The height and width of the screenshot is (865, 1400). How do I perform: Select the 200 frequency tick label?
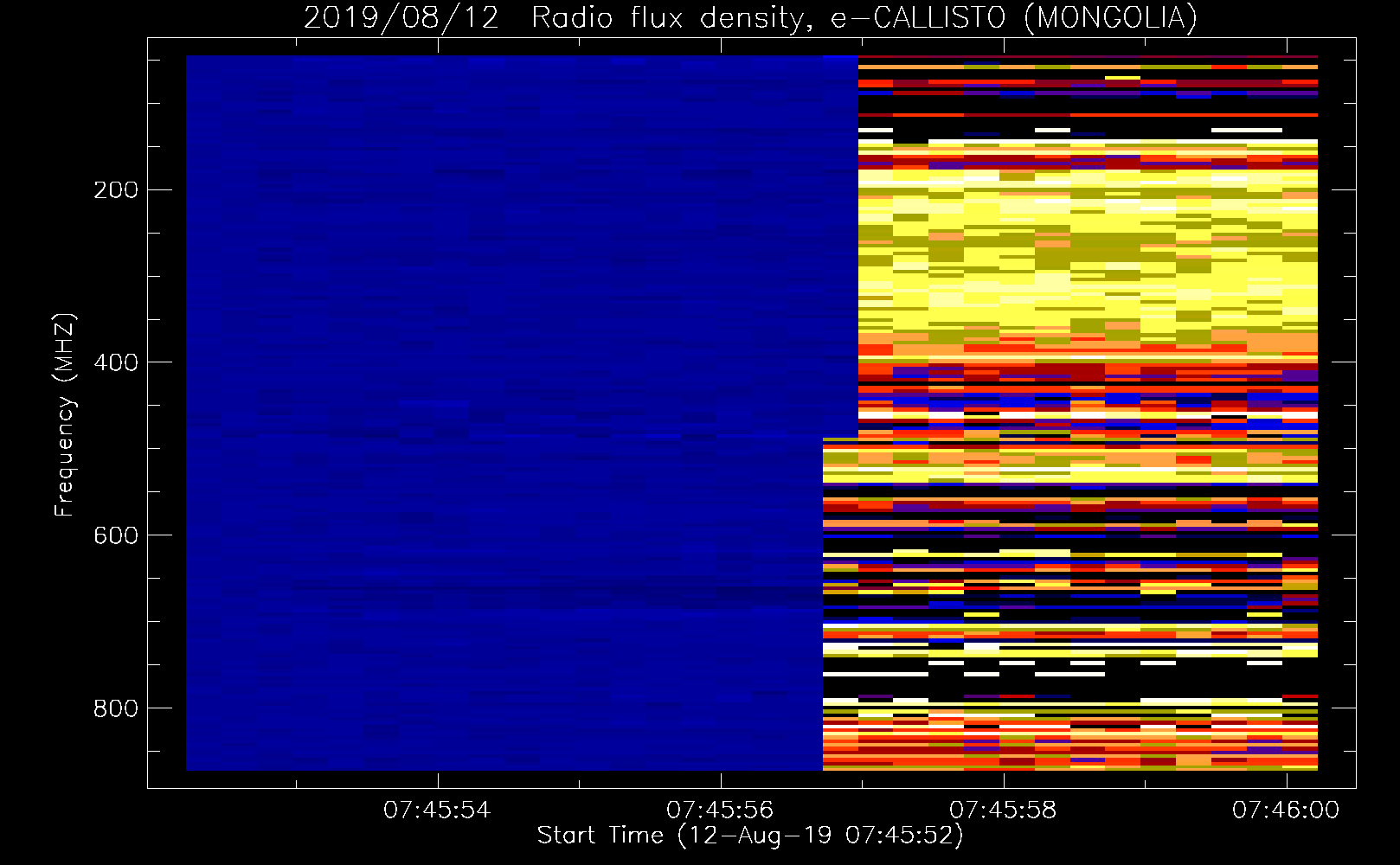[x=116, y=189]
